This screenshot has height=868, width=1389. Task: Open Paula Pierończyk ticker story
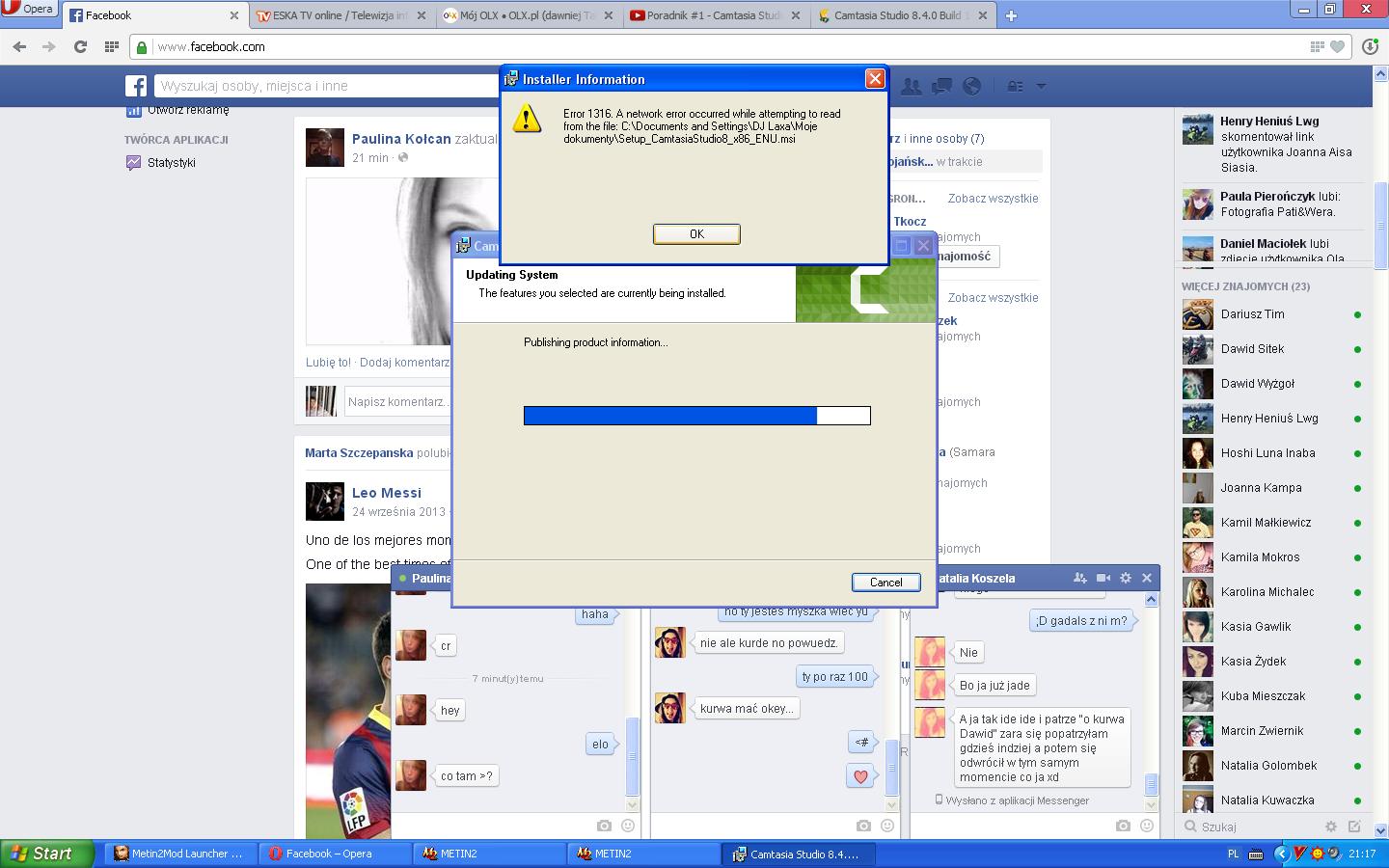pos(1273,203)
